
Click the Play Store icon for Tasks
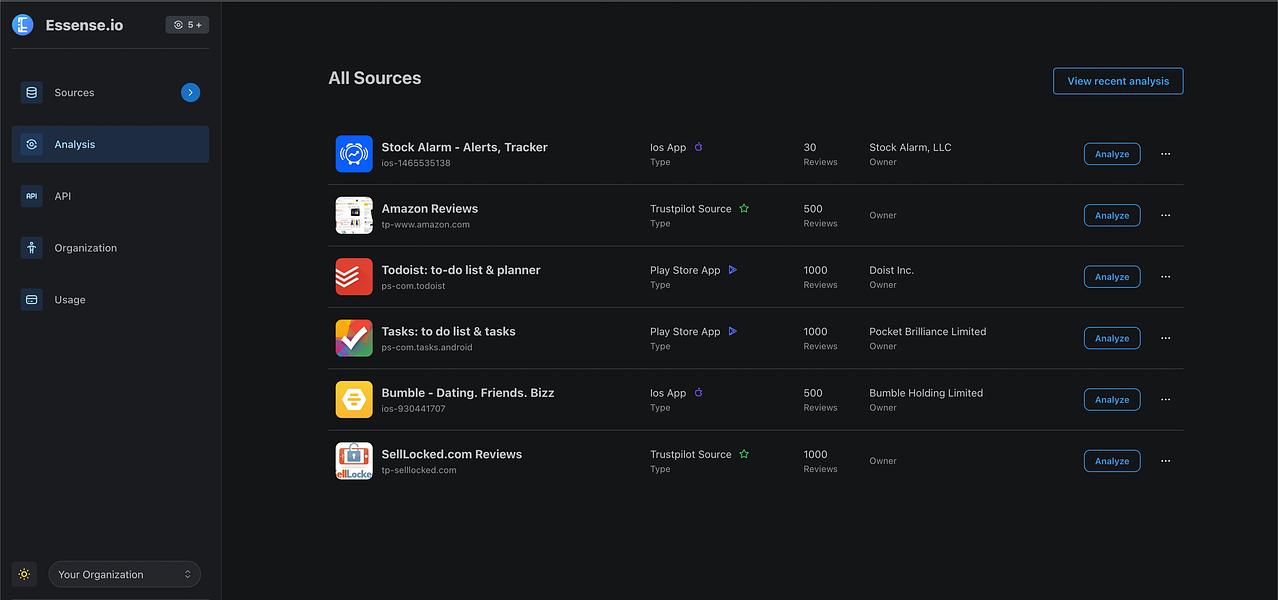(733, 331)
